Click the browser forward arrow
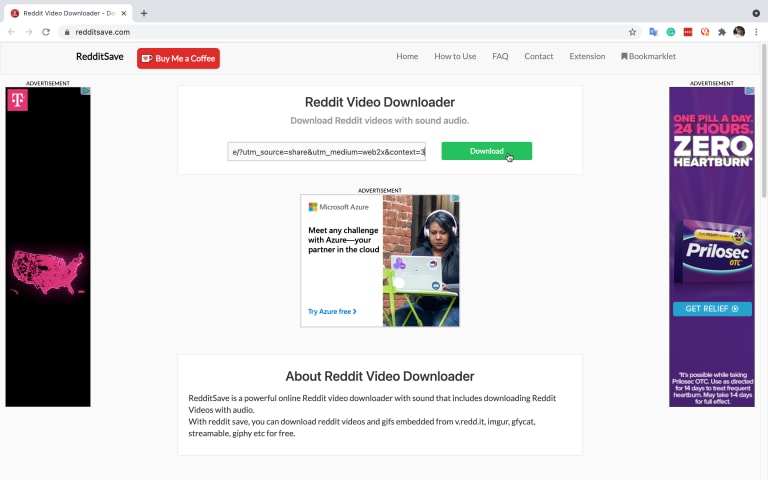The width and height of the screenshot is (768, 480). [29, 32]
